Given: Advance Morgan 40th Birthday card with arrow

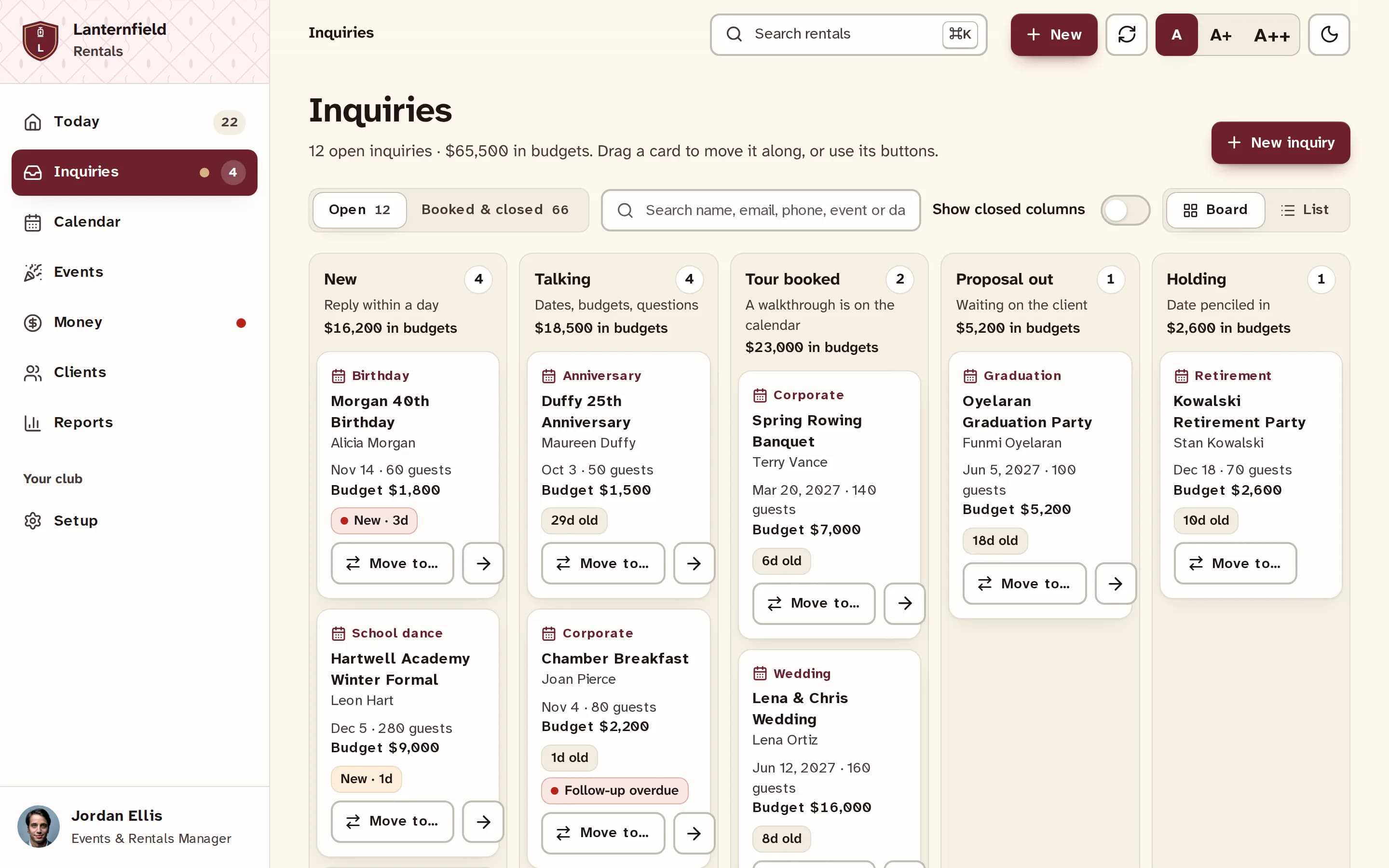Looking at the screenshot, I should pos(483,563).
